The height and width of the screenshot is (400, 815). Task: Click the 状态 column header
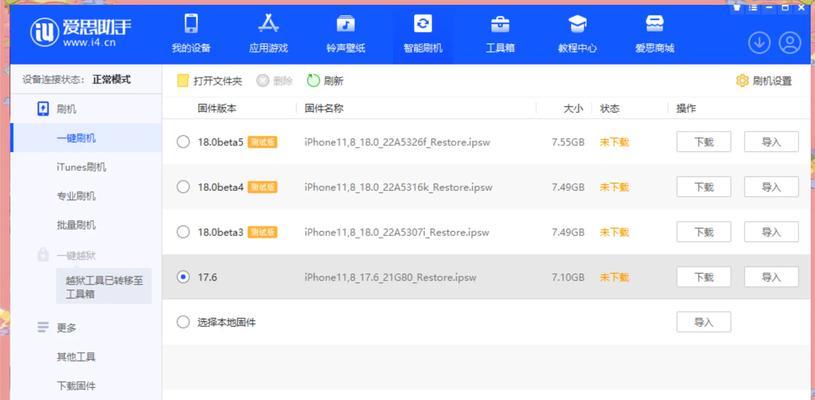pos(610,109)
